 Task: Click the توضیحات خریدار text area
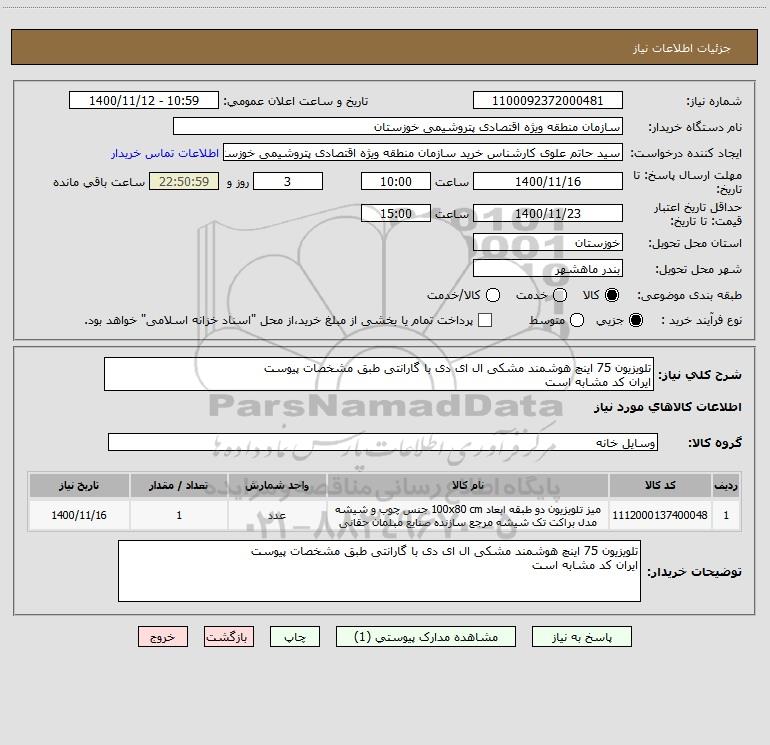coord(379,571)
